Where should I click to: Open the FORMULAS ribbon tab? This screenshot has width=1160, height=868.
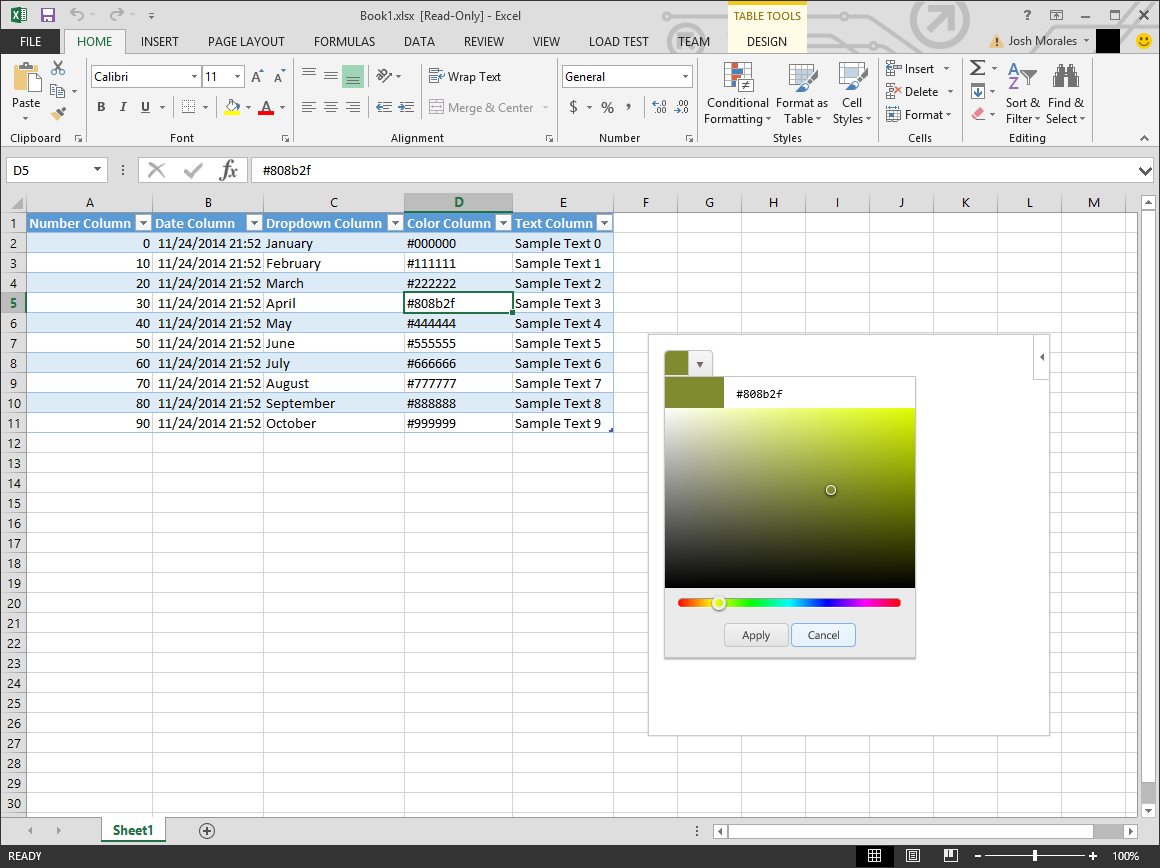point(344,41)
